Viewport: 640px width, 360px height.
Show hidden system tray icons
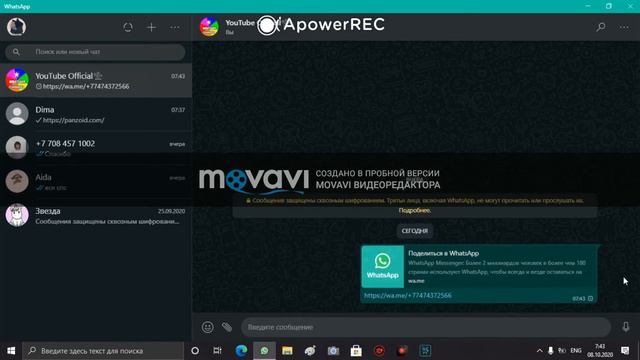click(539, 351)
